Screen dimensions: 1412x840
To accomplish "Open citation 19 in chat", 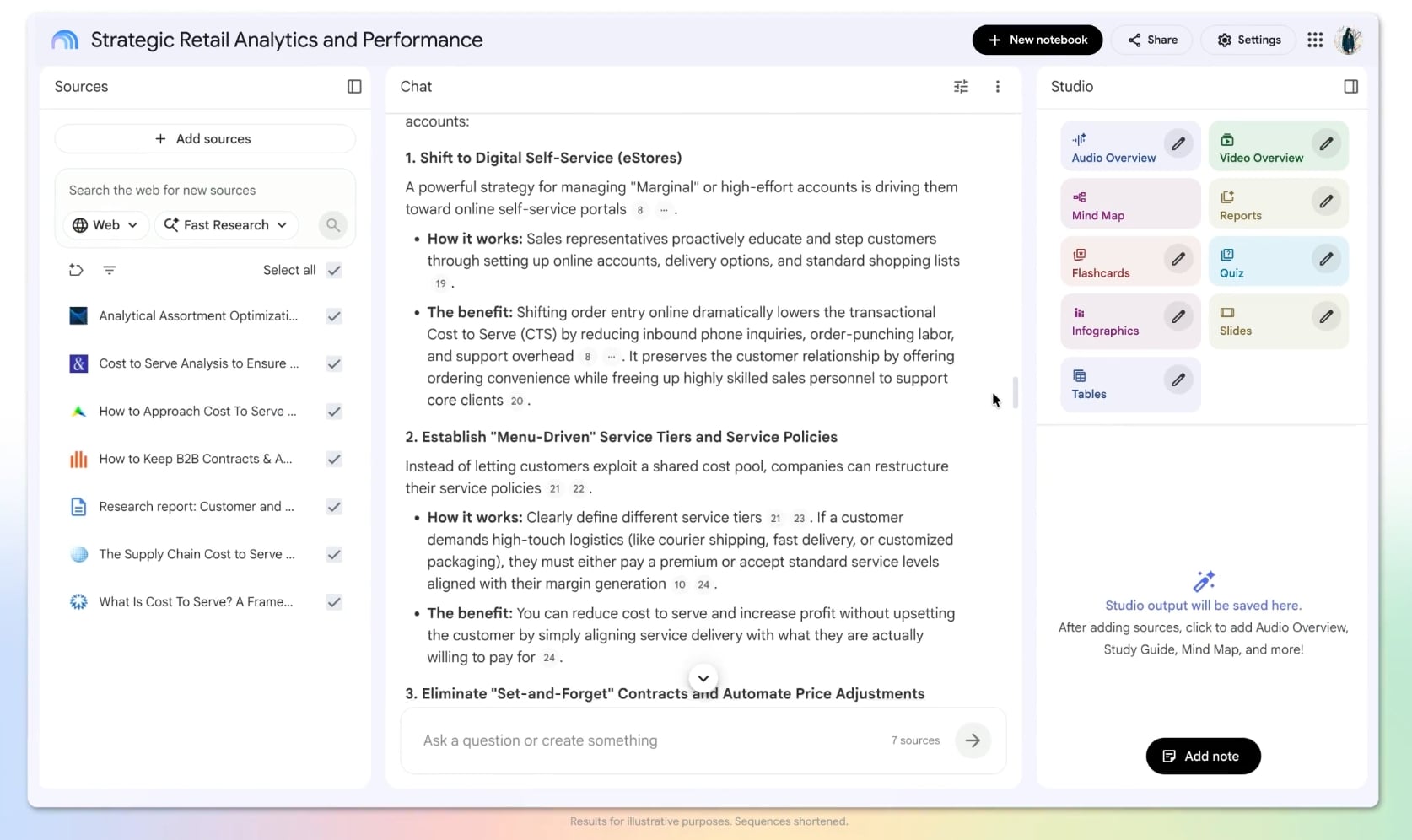I will pyautogui.click(x=440, y=283).
